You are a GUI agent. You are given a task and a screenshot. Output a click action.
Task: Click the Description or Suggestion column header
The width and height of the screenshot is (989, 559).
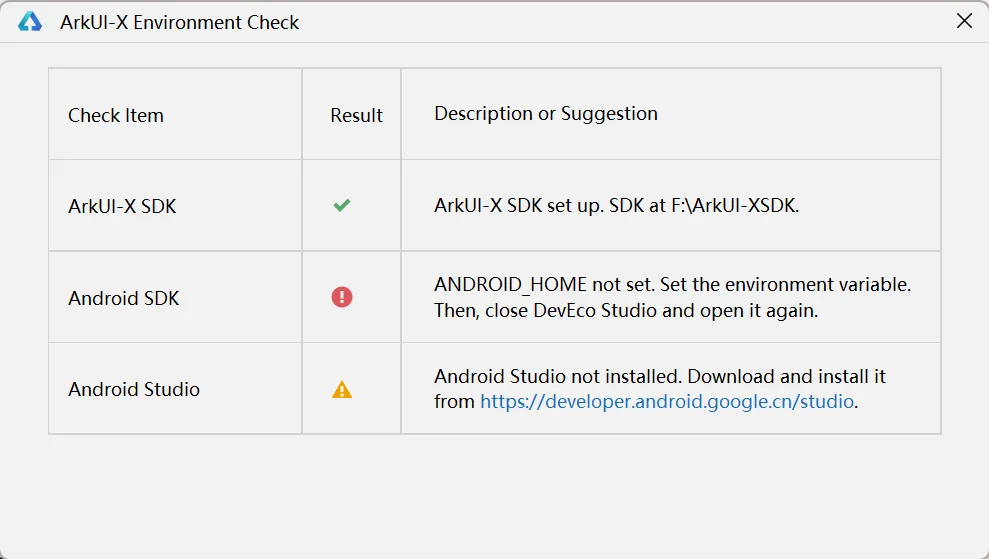pyautogui.click(x=546, y=114)
